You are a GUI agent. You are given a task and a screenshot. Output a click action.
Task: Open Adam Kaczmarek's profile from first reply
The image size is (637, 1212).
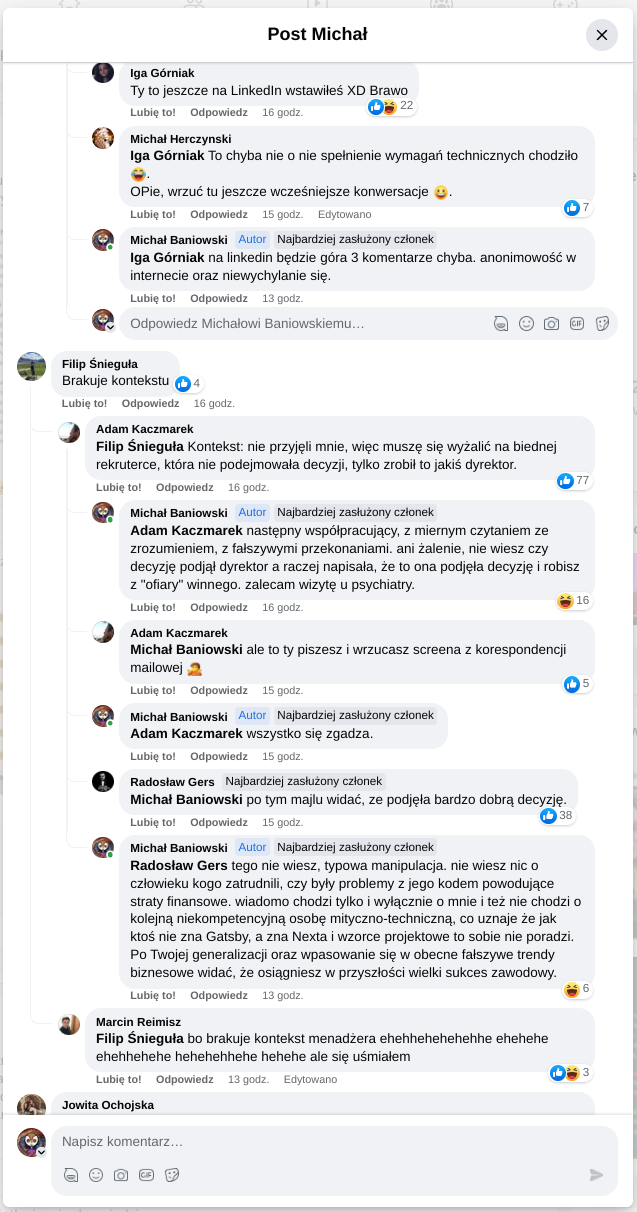[144, 429]
